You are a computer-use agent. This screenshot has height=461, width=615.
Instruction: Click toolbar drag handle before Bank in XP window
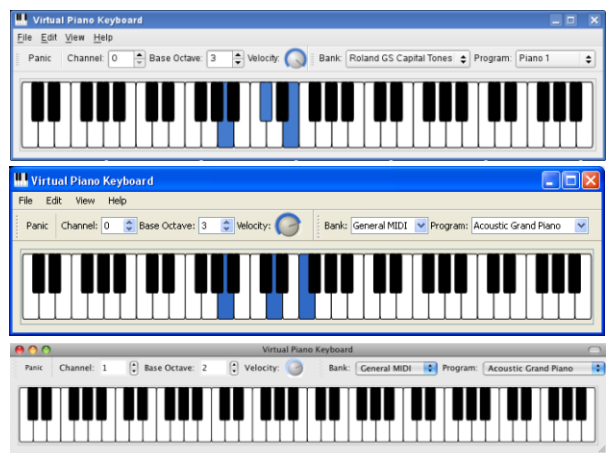(x=318, y=226)
